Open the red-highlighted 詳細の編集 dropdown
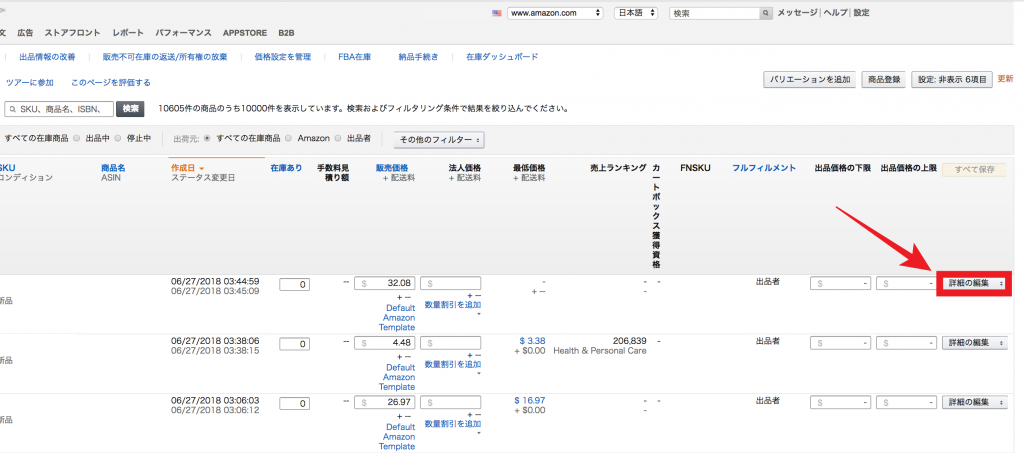The image size is (1024, 453). [974, 284]
